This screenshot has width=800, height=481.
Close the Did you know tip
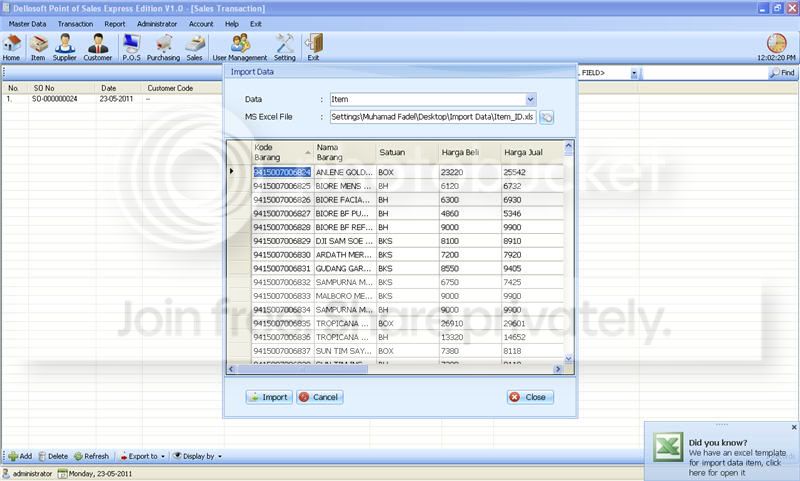pos(794,427)
